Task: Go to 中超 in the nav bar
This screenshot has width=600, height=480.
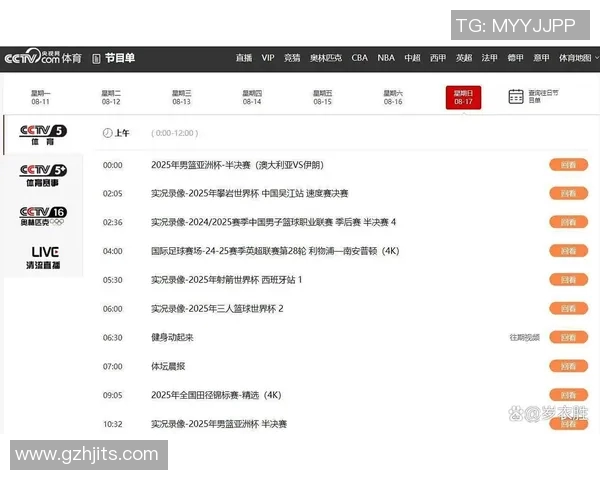Action: [412, 58]
